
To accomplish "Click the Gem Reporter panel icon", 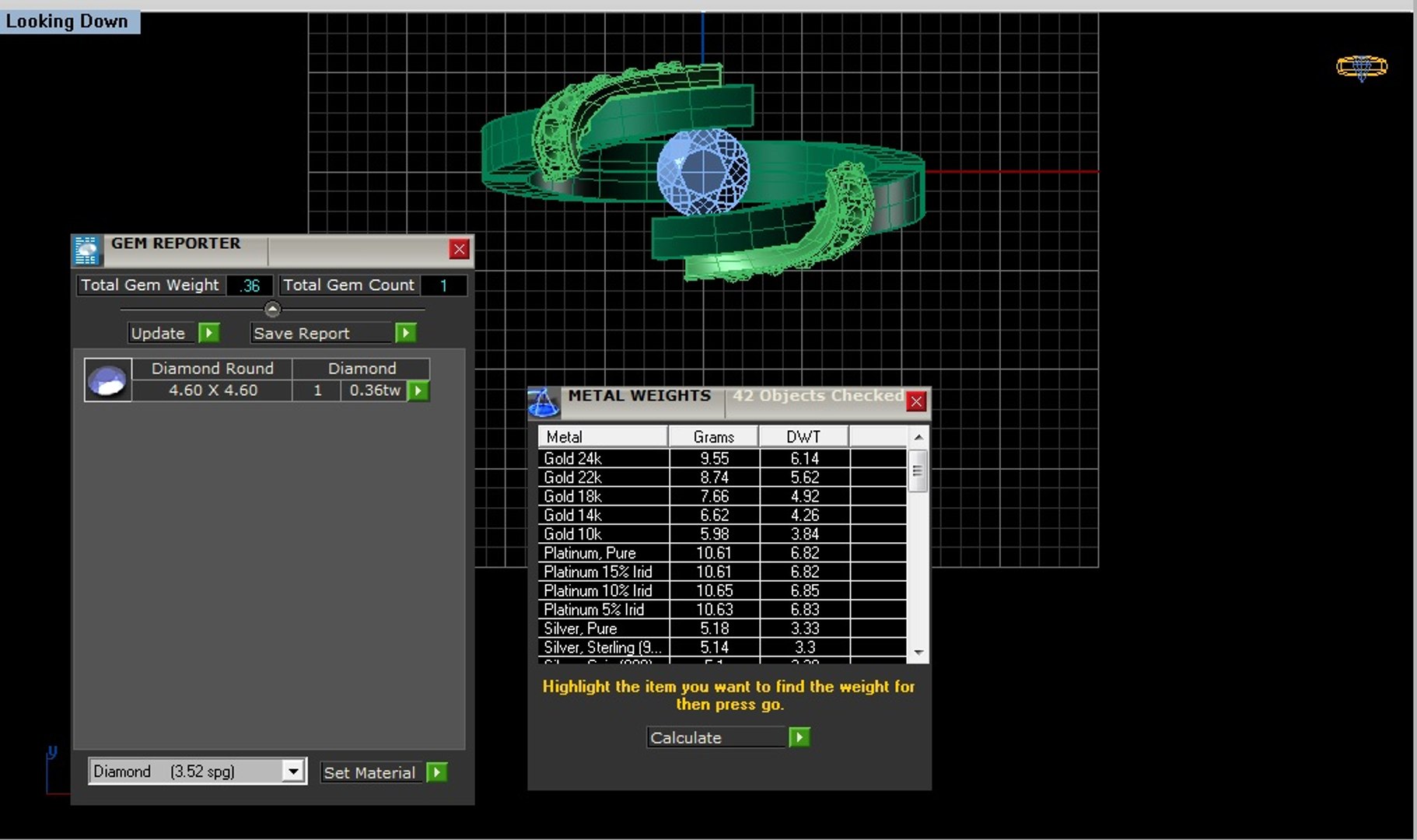I will (x=86, y=250).
